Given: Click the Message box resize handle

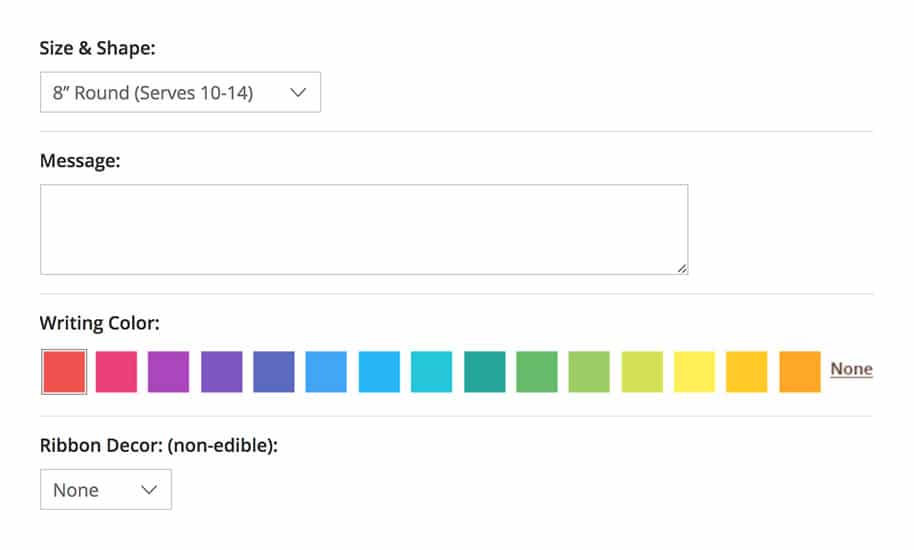Looking at the screenshot, I should pos(682,268).
